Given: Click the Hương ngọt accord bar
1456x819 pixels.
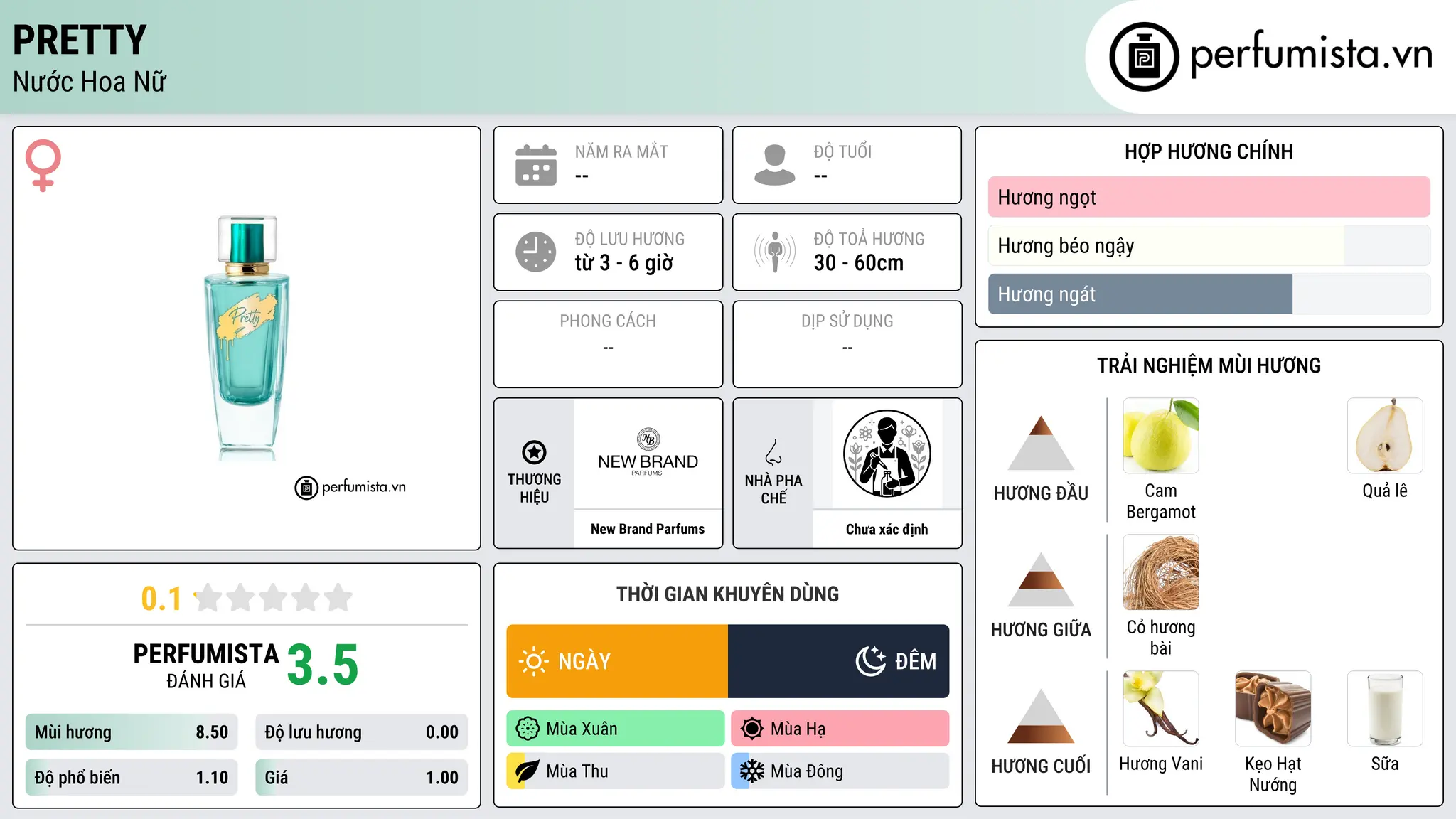Looking at the screenshot, I should coord(1209,197).
